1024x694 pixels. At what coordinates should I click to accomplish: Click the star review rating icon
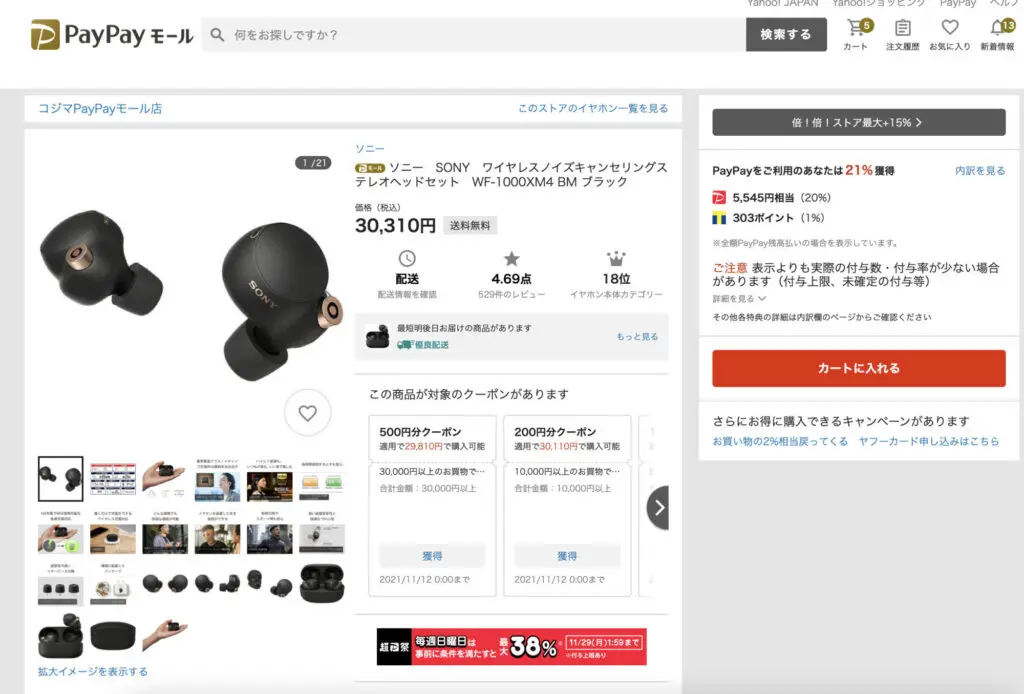[511, 259]
